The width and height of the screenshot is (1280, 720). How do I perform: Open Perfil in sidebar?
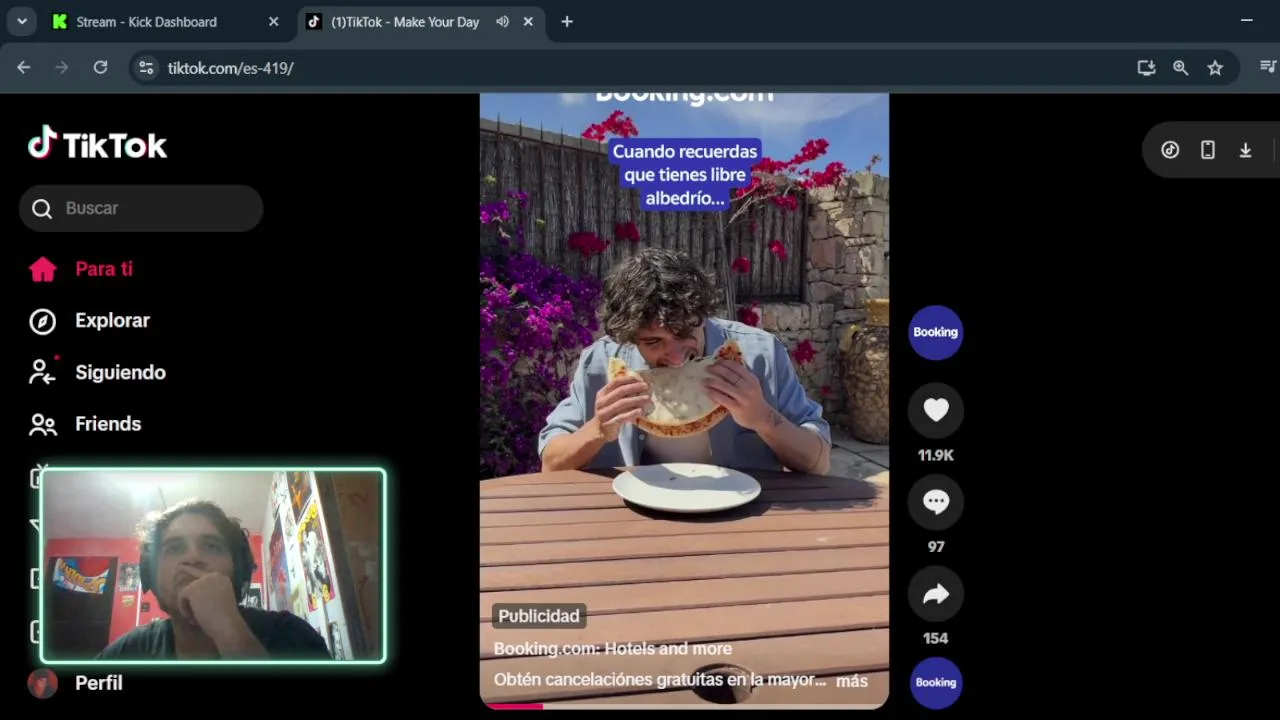click(x=99, y=683)
